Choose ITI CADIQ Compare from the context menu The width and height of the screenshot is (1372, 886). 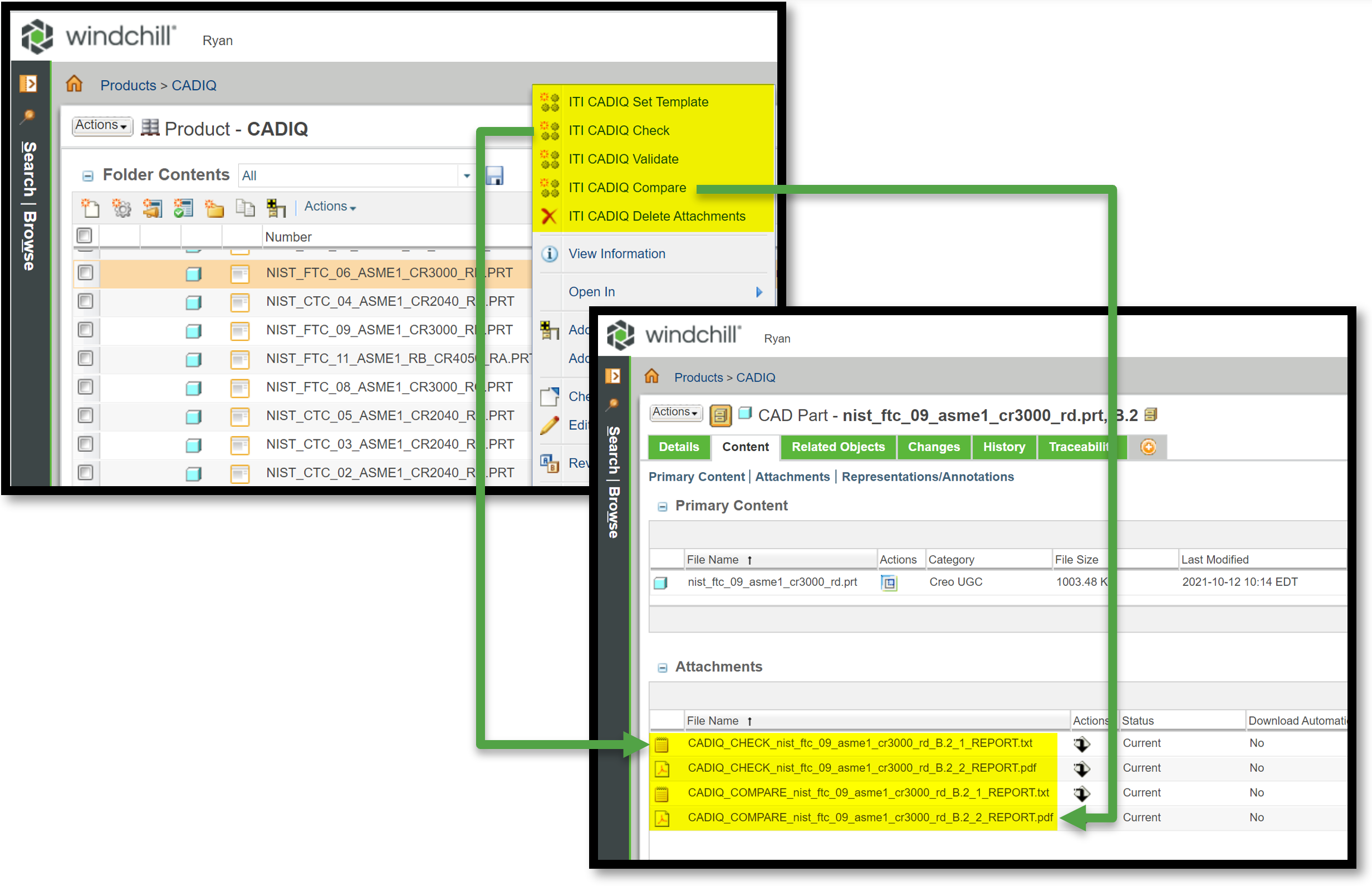tap(627, 188)
